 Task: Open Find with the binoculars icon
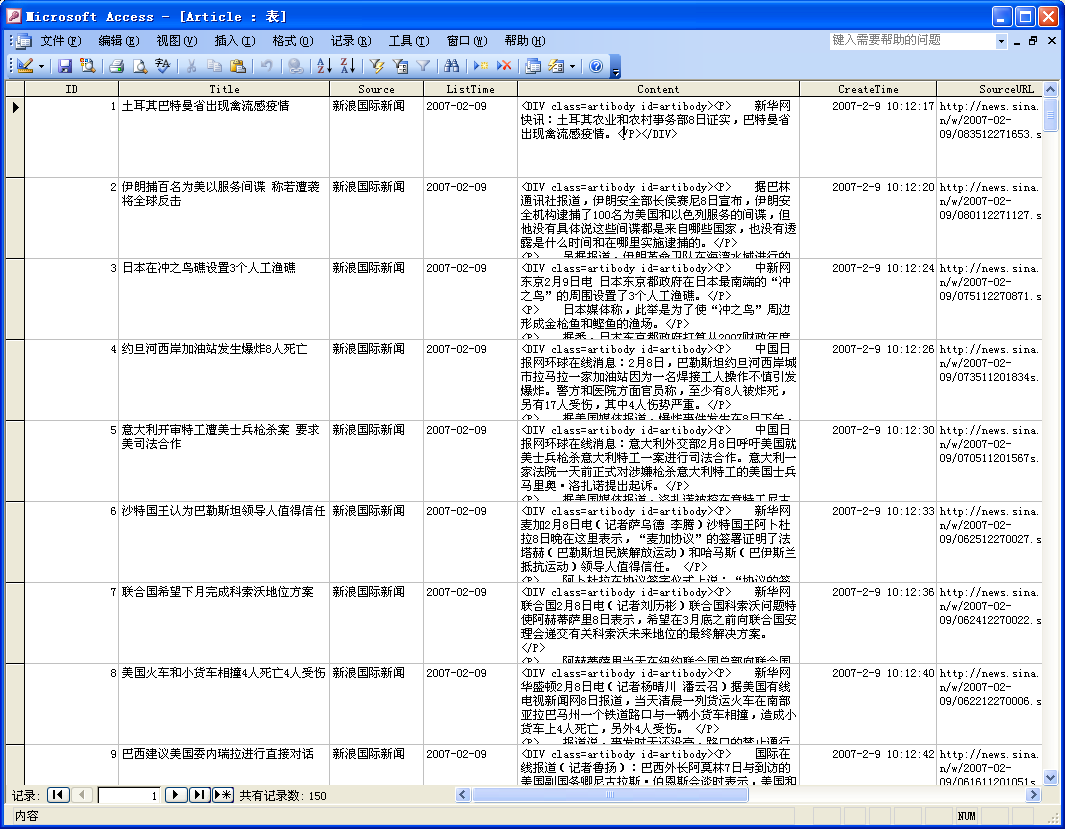point(451,66)
